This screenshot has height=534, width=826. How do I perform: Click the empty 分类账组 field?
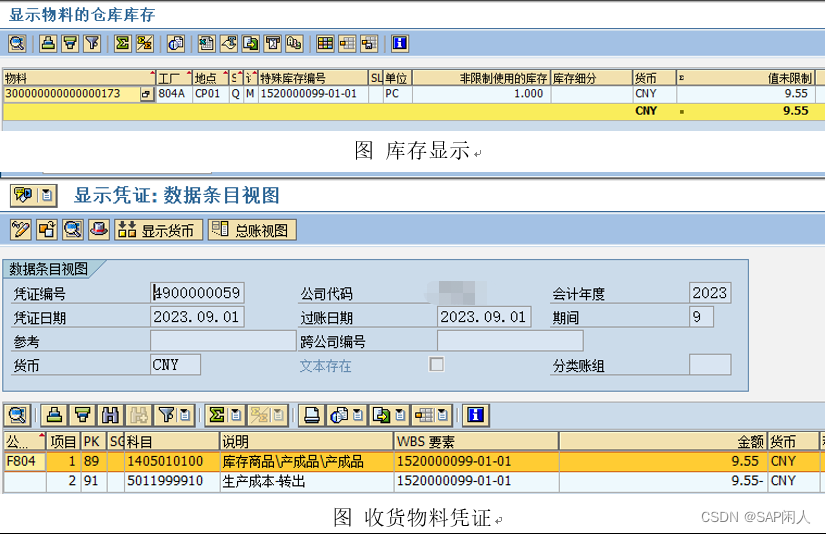(710, 364)
